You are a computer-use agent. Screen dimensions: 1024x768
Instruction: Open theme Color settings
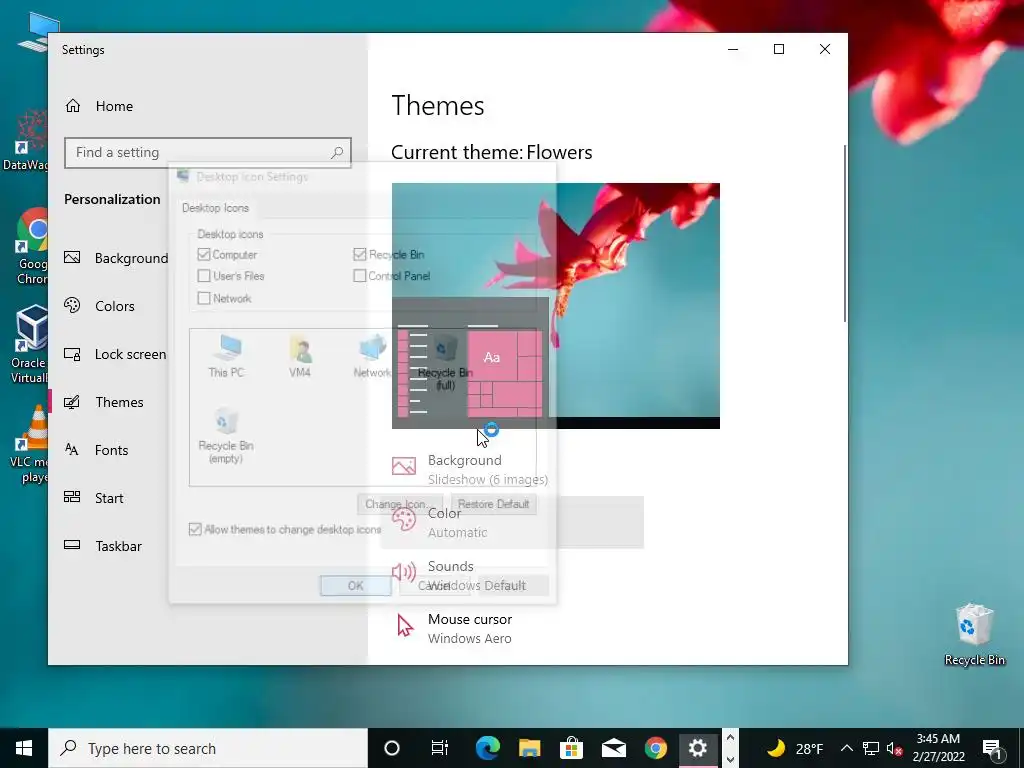(440, 522)
